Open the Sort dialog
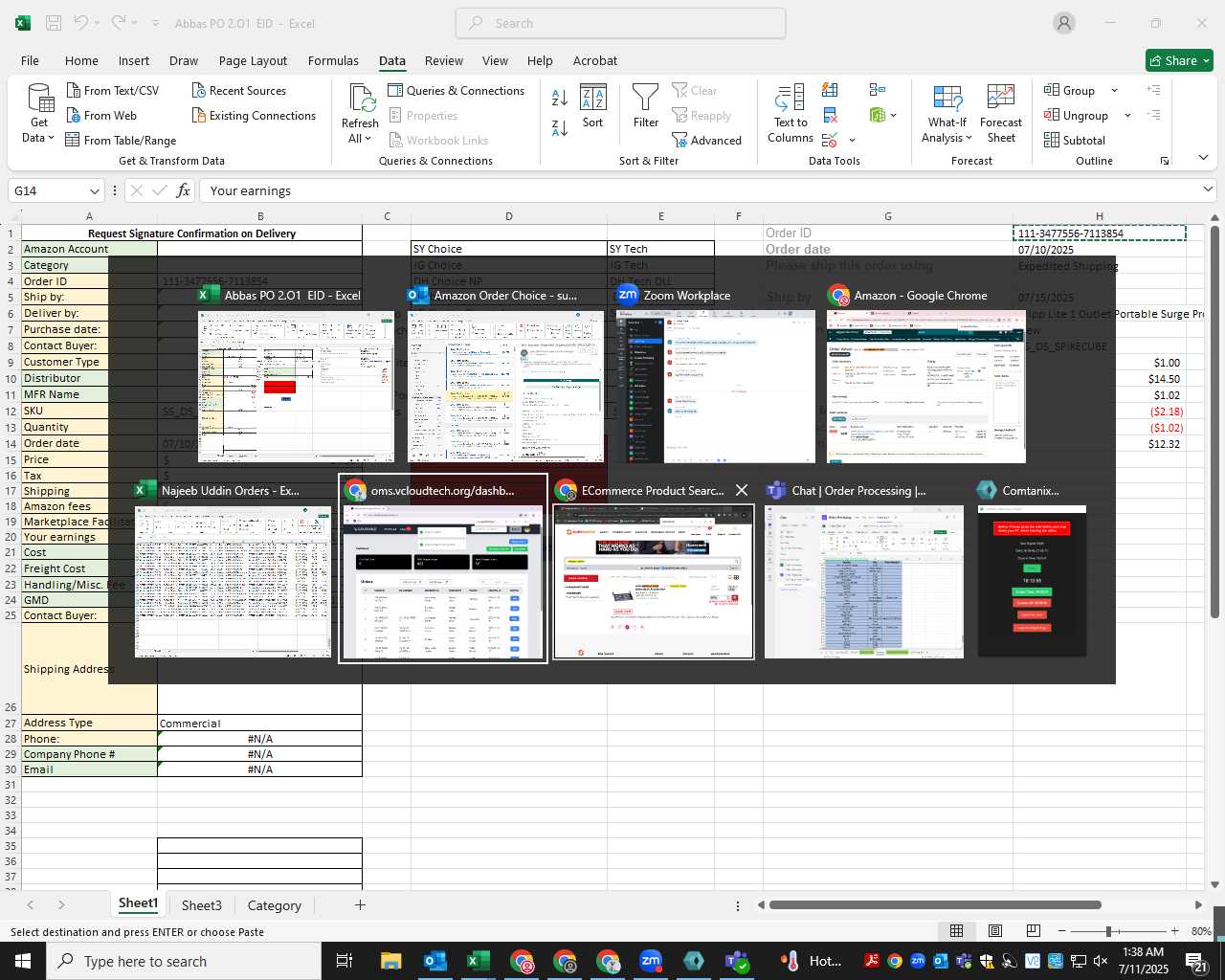1225x980 pixels. [593, 106]
